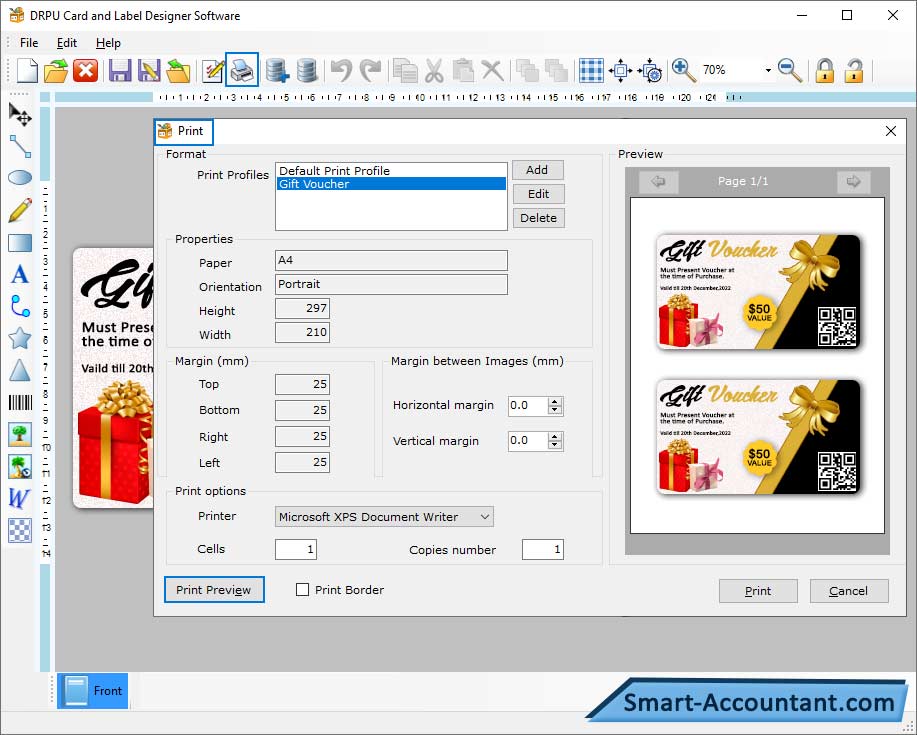Click the printer icon in toolbar

[x=242, y=70]
